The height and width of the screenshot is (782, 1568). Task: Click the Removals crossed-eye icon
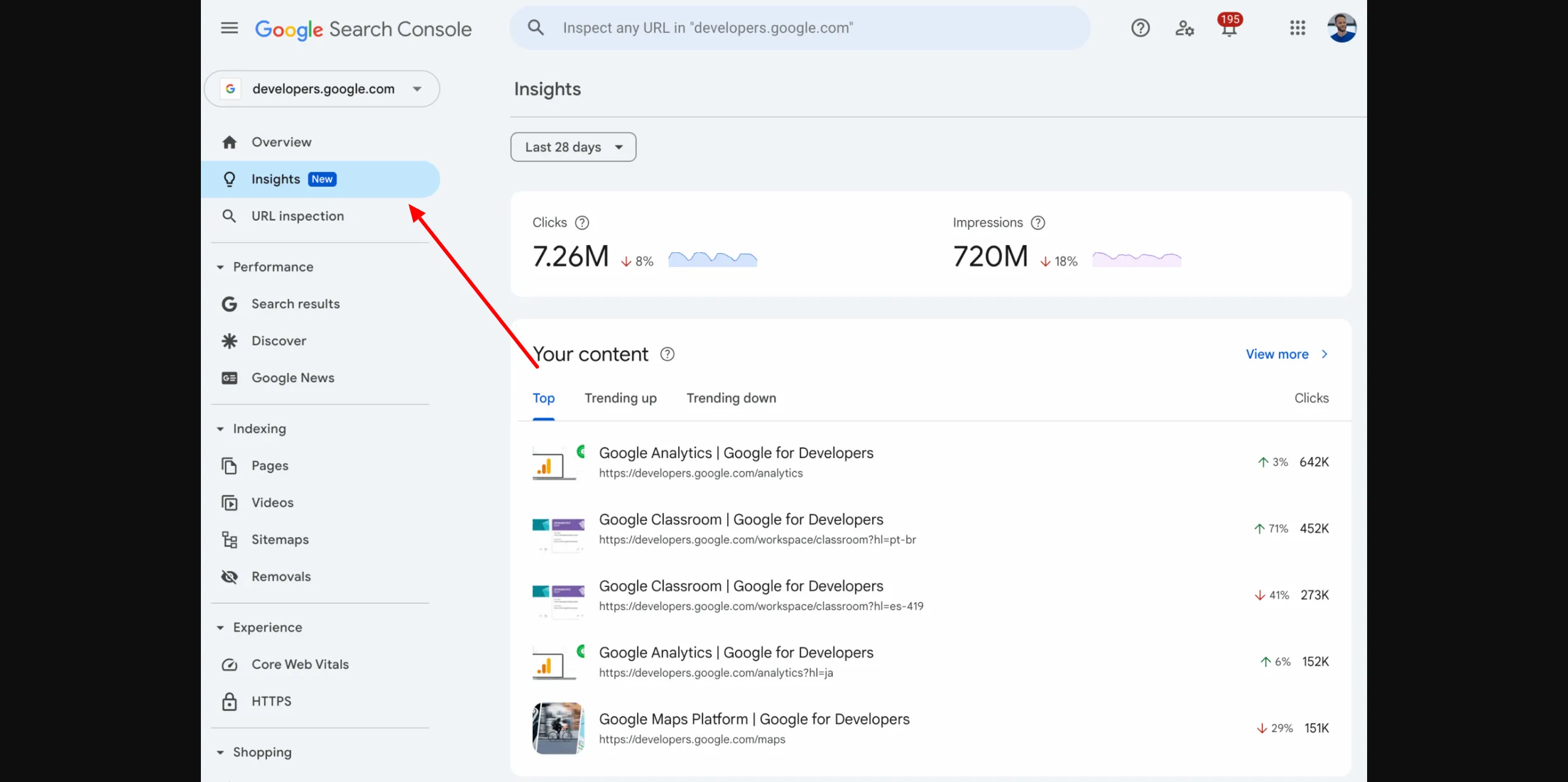tap(229, 577)
